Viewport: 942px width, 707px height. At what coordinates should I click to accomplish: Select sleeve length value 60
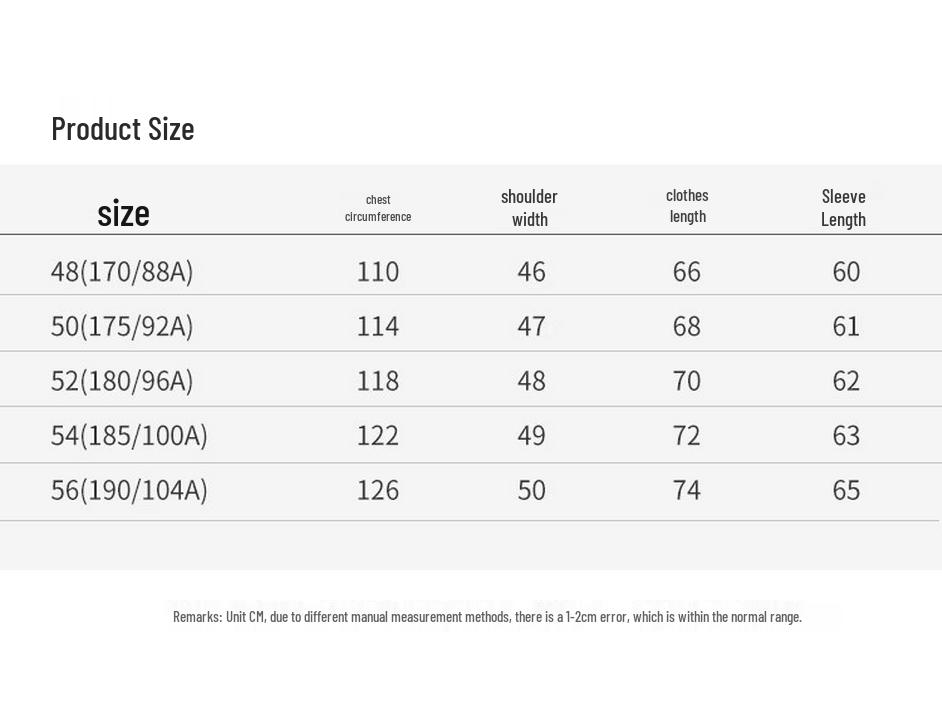click(x=846, y=271)
